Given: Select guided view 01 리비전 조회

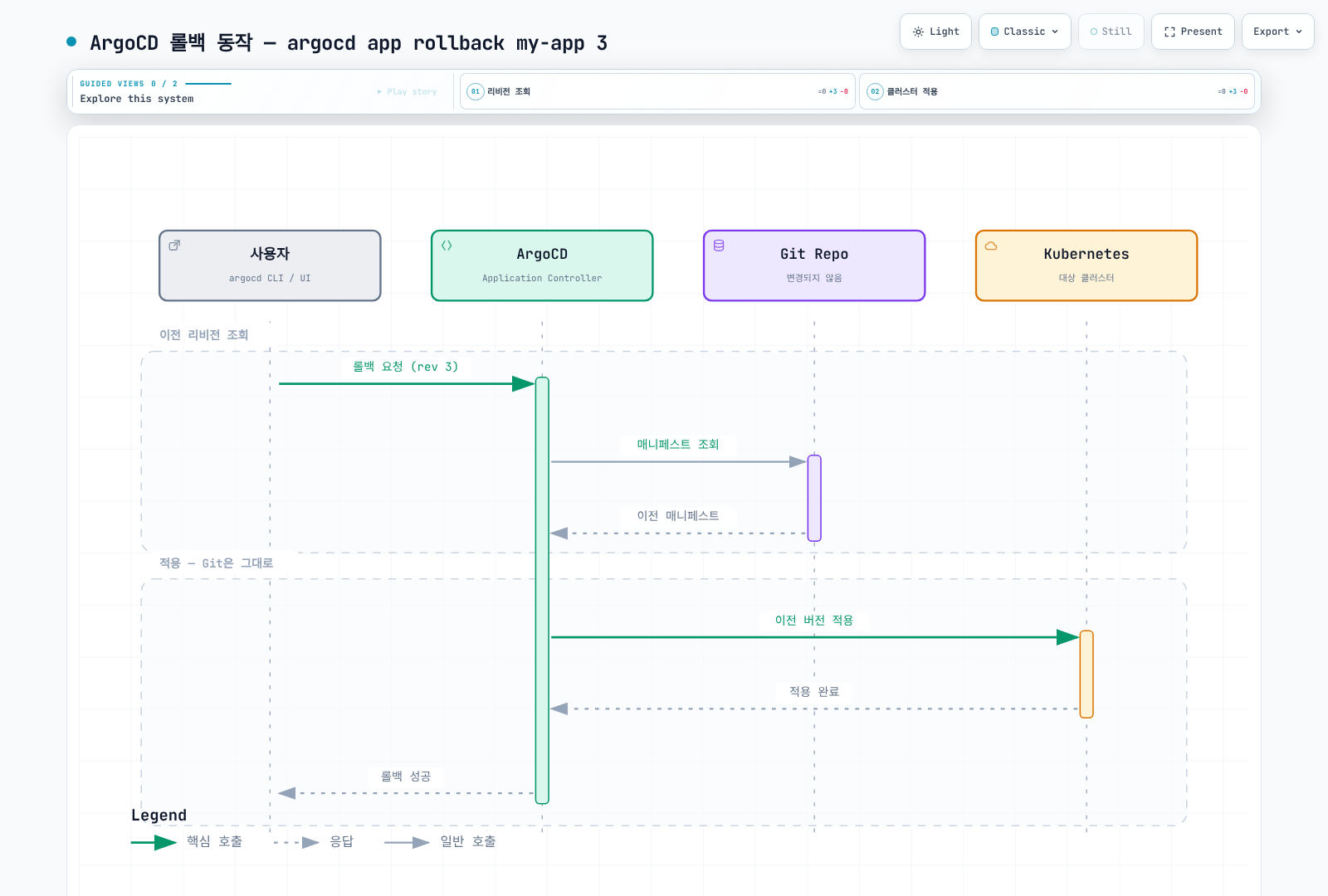Looking at the screenshot, I should click(657, 91).
